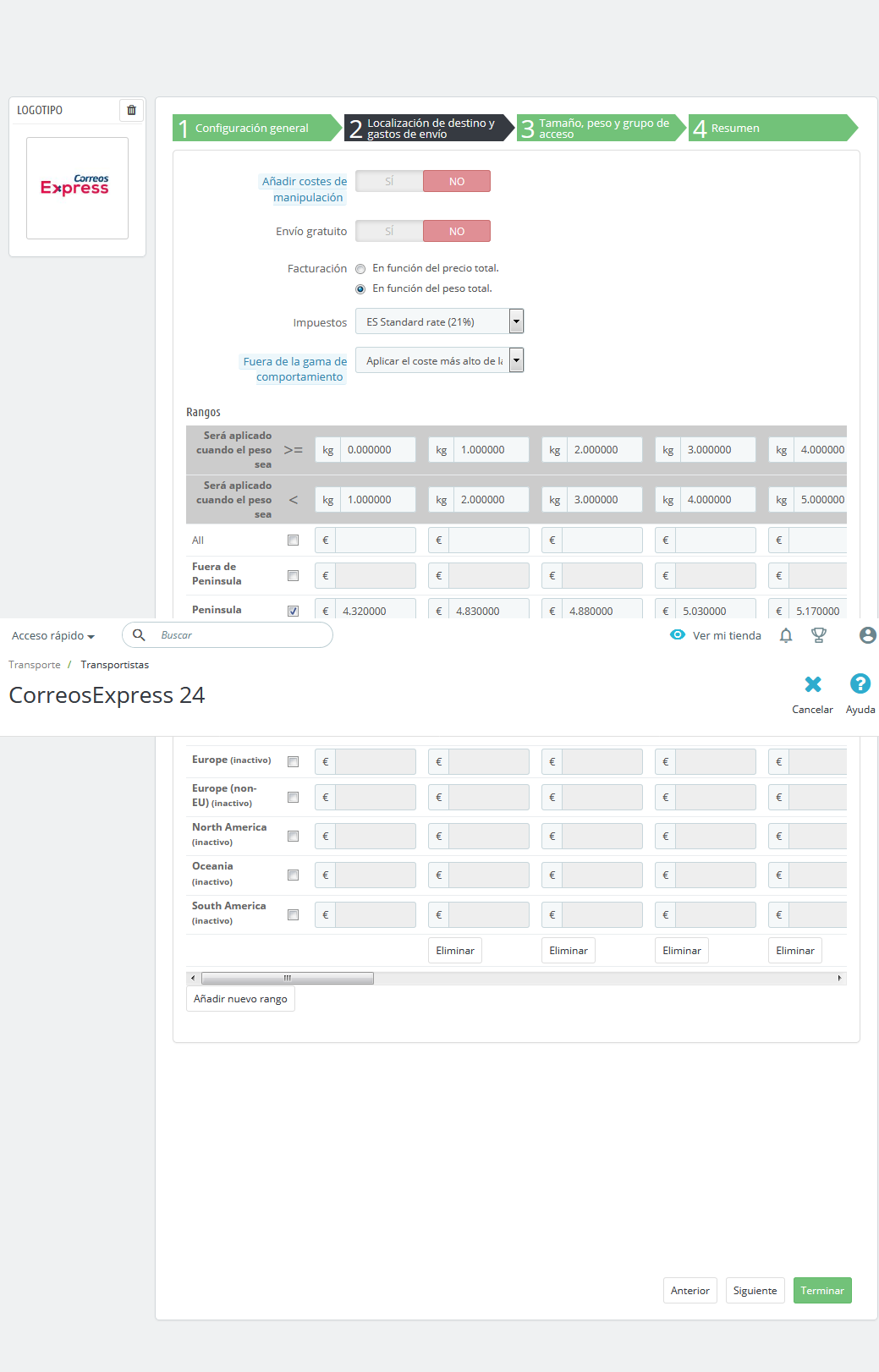Go to step 4 Resumen
This screenshot has width=879, height=1372.
tap(773, 128)
